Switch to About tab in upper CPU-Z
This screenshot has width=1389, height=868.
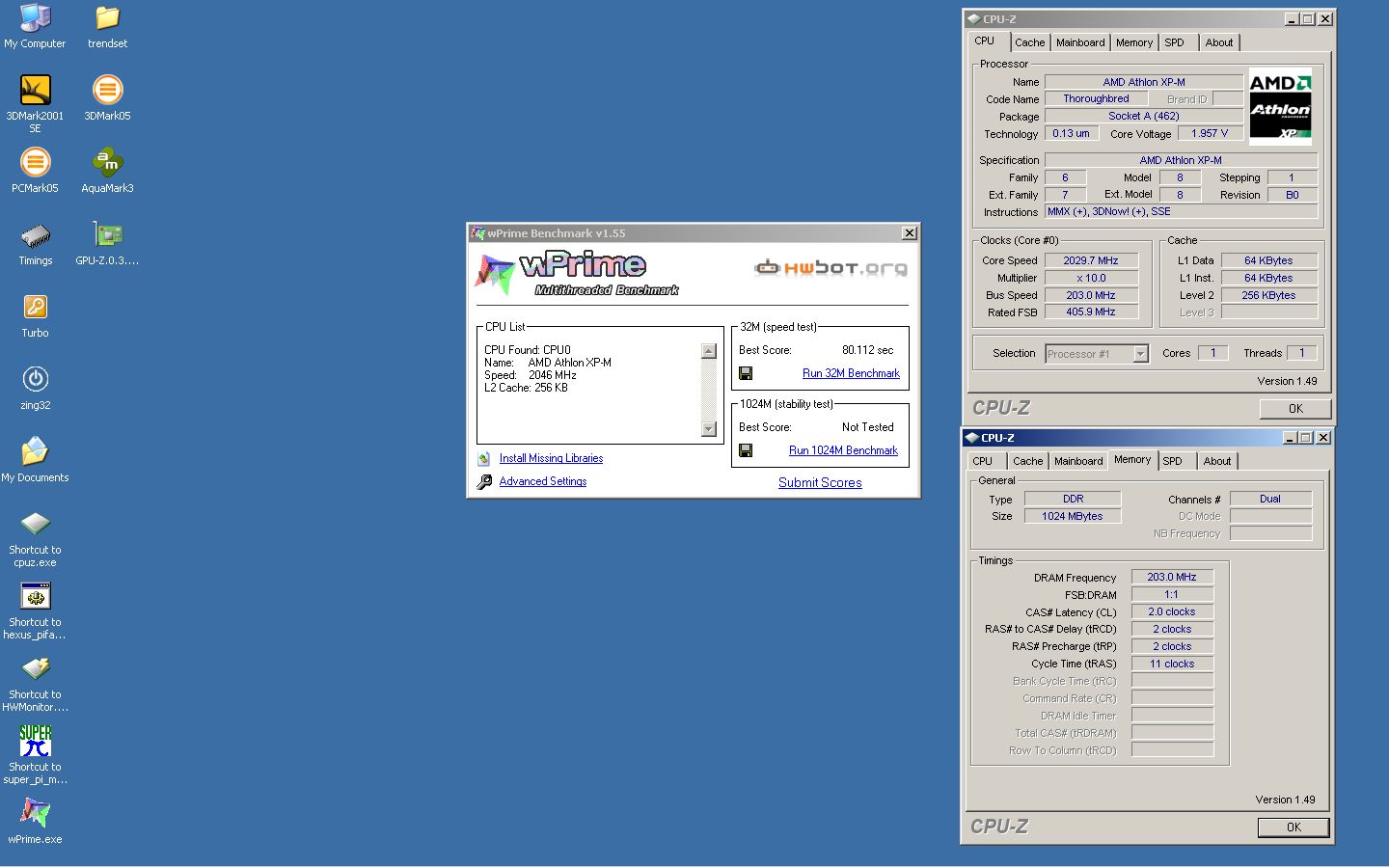1219,42
